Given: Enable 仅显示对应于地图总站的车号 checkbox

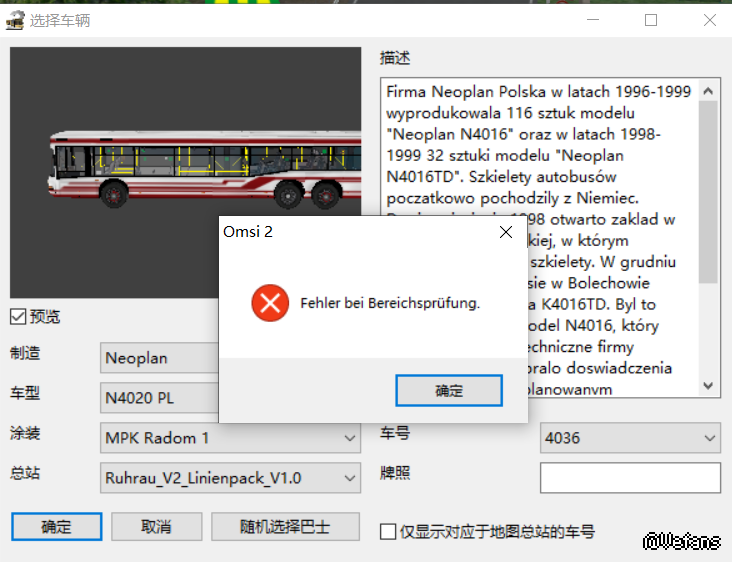Looking at the screenshot, I should (388, 532).
